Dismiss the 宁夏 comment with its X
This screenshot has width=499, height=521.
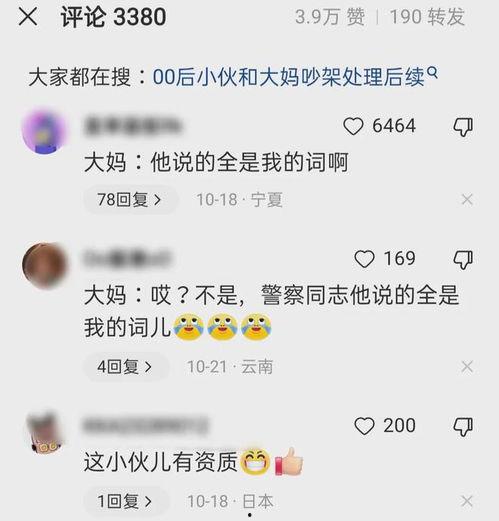point(467,200)
